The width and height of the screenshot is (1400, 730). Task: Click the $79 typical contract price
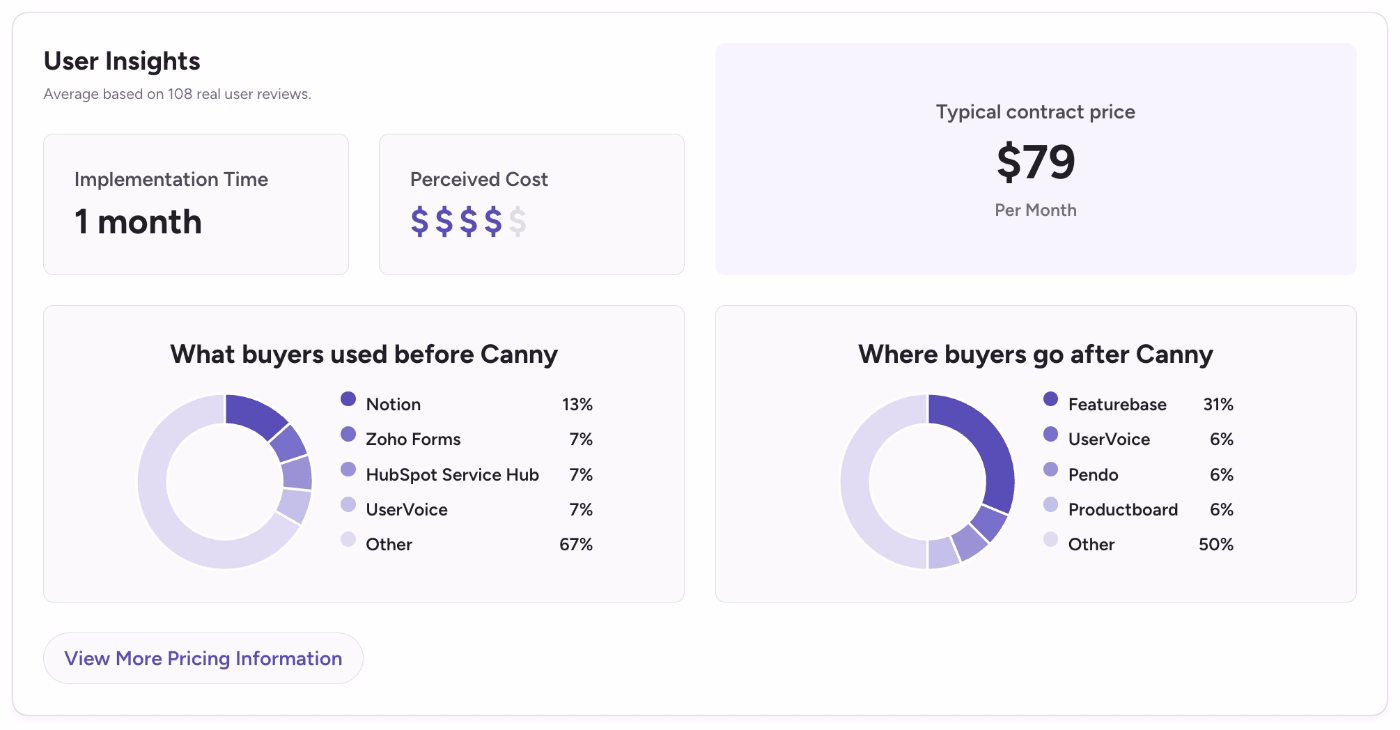1036,162
